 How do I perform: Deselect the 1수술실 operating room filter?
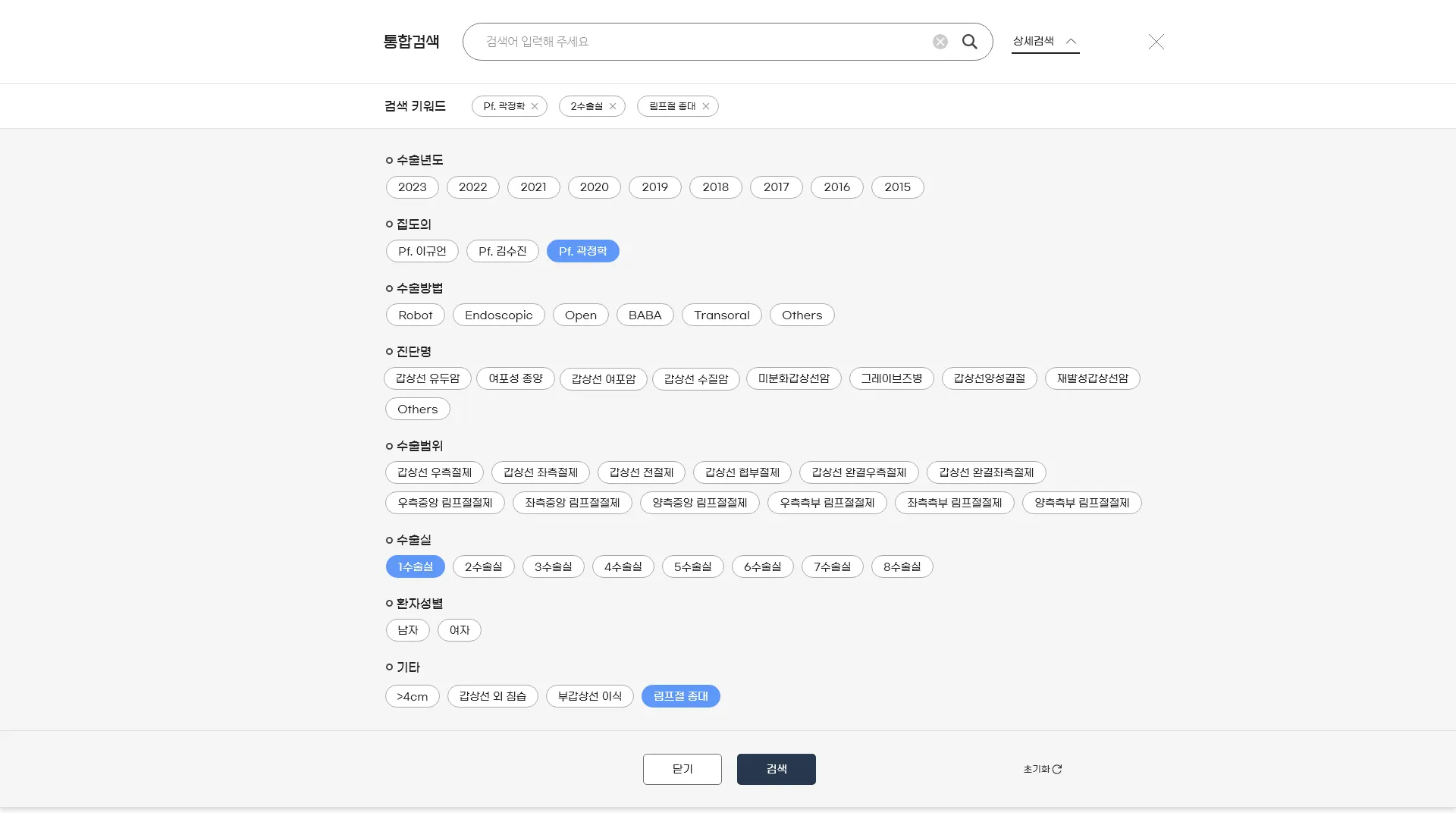415,566
